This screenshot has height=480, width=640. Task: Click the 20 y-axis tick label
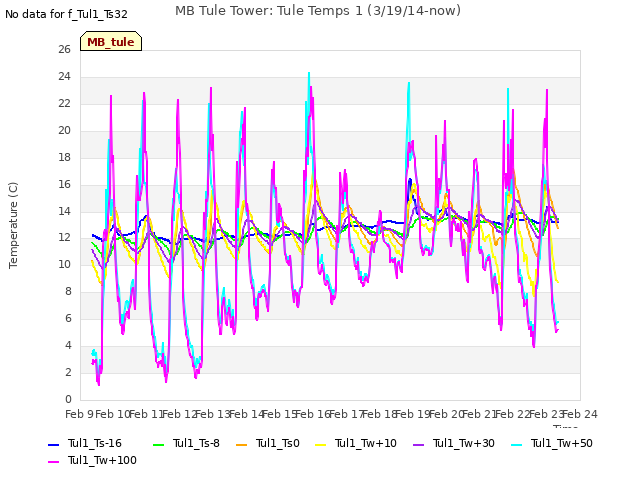(64, 131)
